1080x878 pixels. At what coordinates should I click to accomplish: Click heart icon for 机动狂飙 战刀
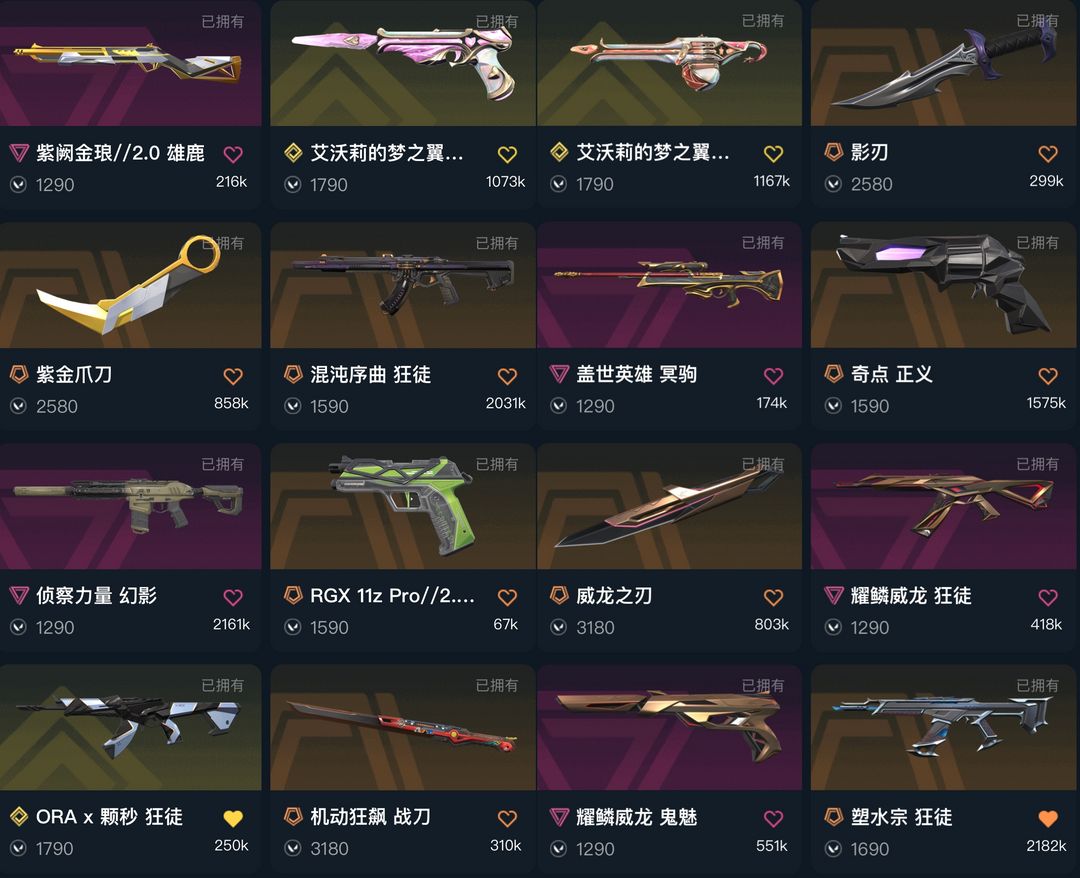[507, 818]
